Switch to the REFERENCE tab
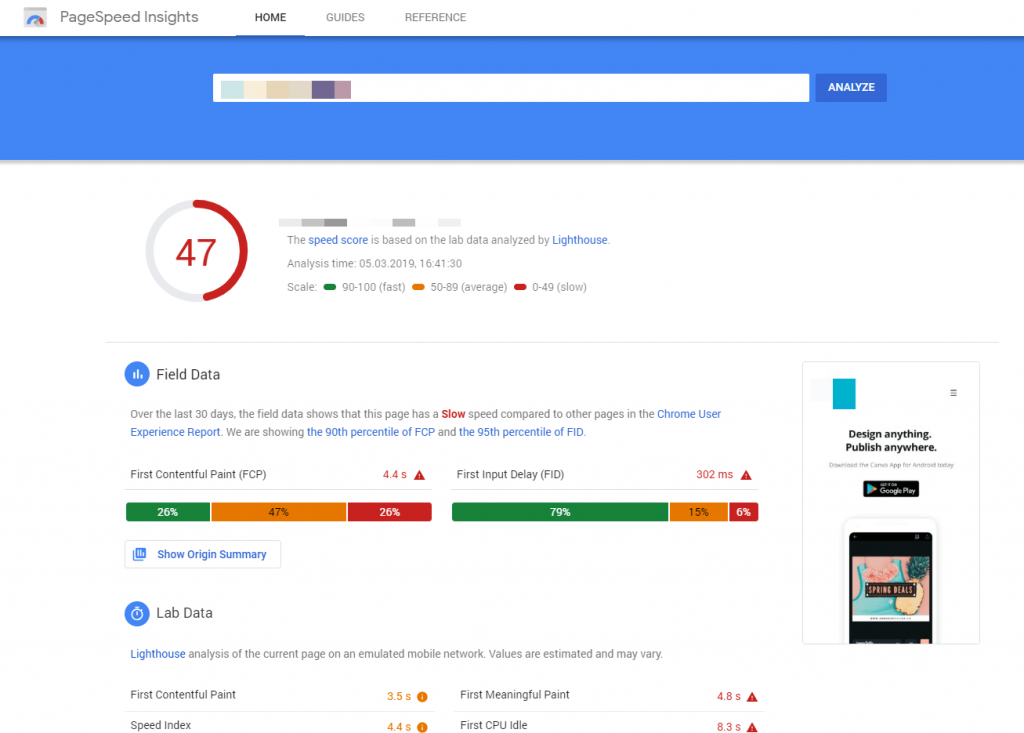Screen dimensions: 1024x733 click(x=435, y=17)
